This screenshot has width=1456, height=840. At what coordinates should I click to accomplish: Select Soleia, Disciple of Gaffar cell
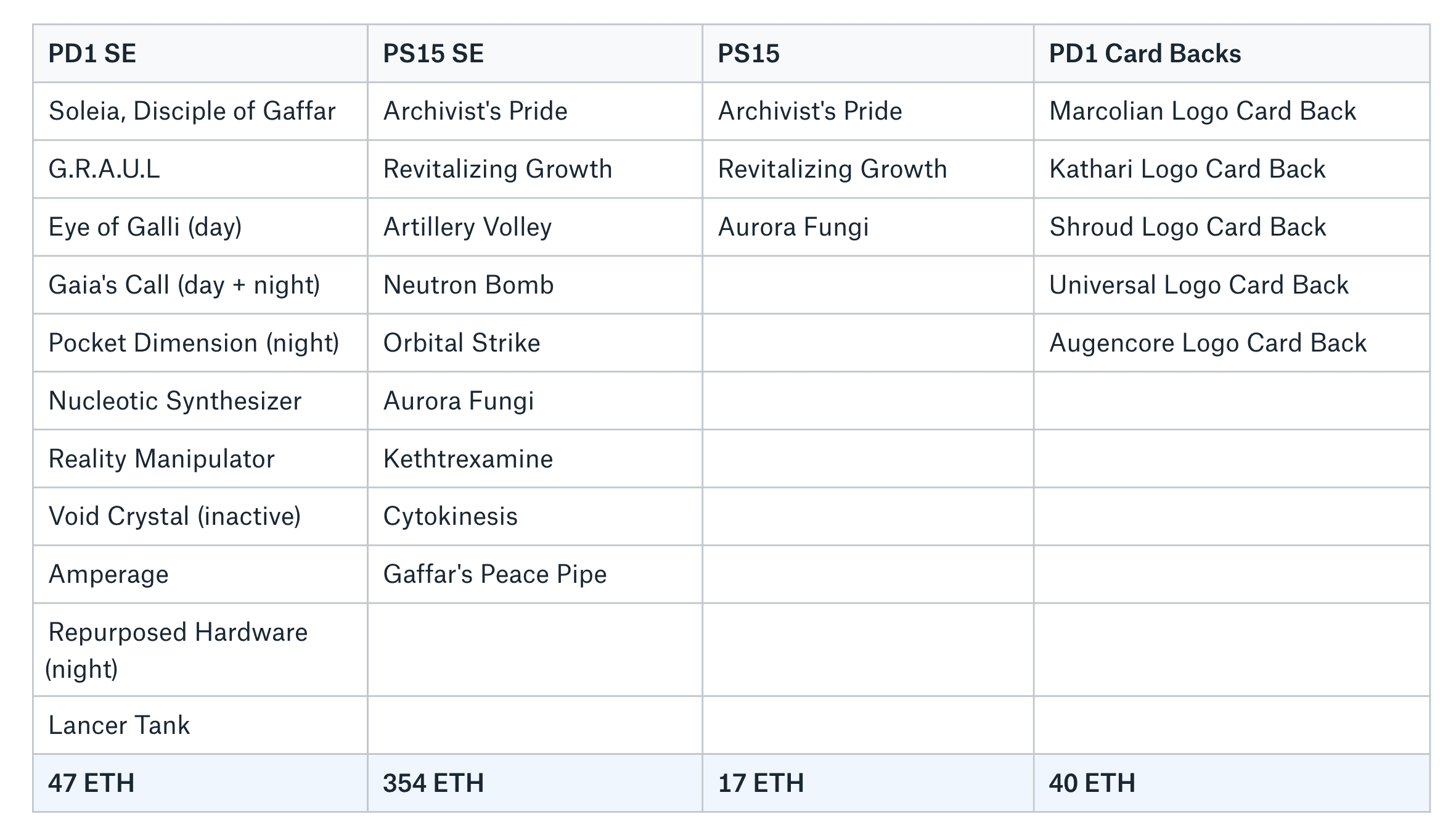(x=200, y=111)
